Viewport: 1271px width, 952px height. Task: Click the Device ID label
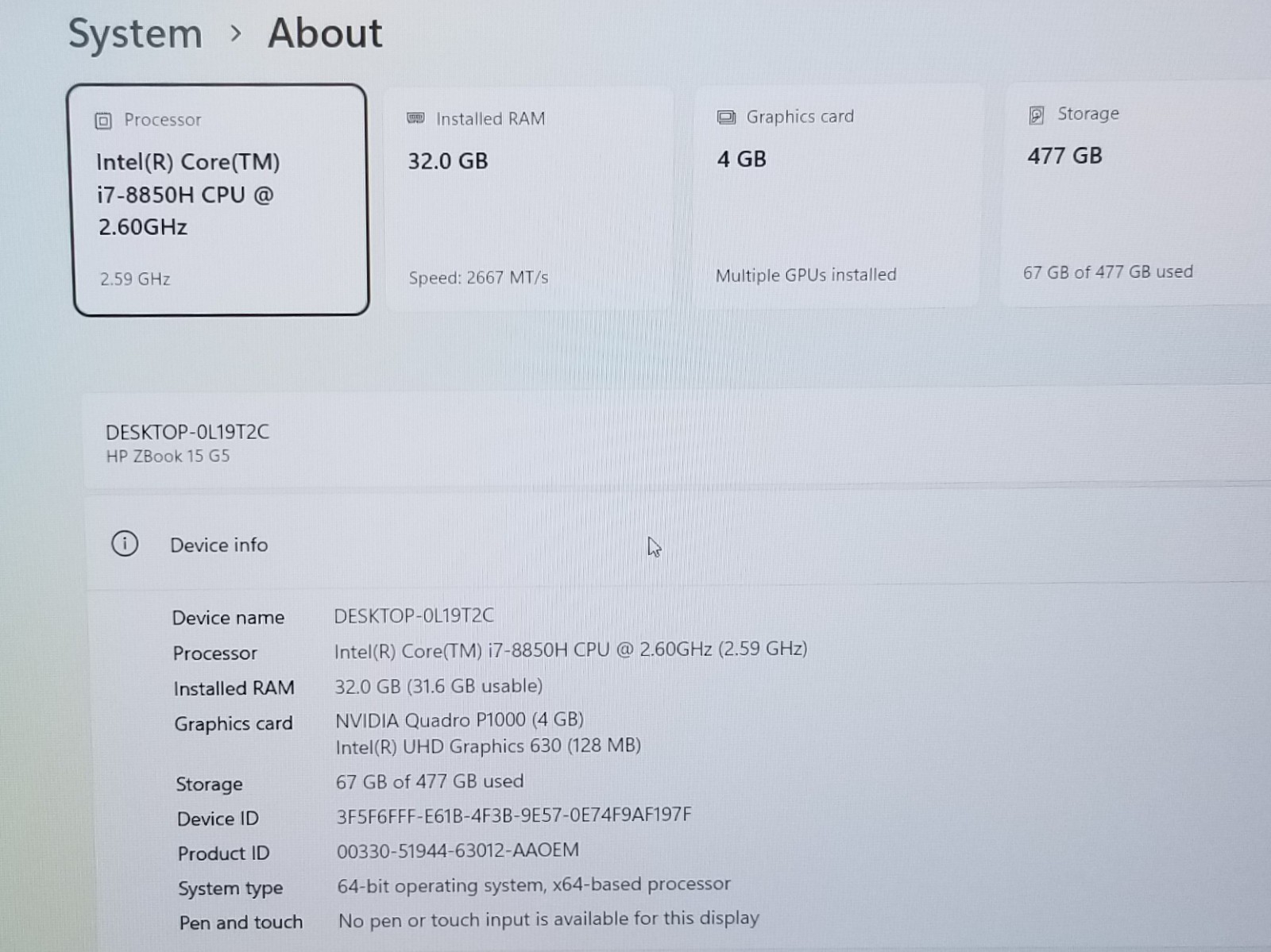218,819
